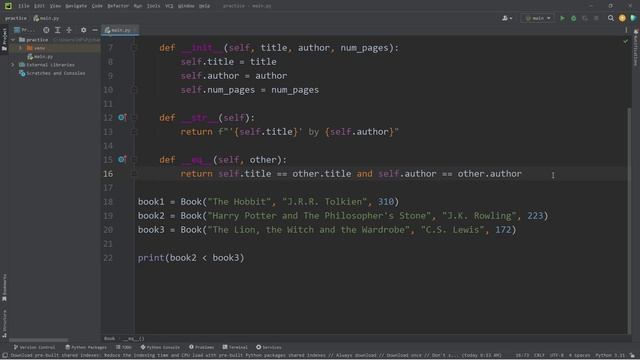Open Version Control tool window

[x=34, y=347]
